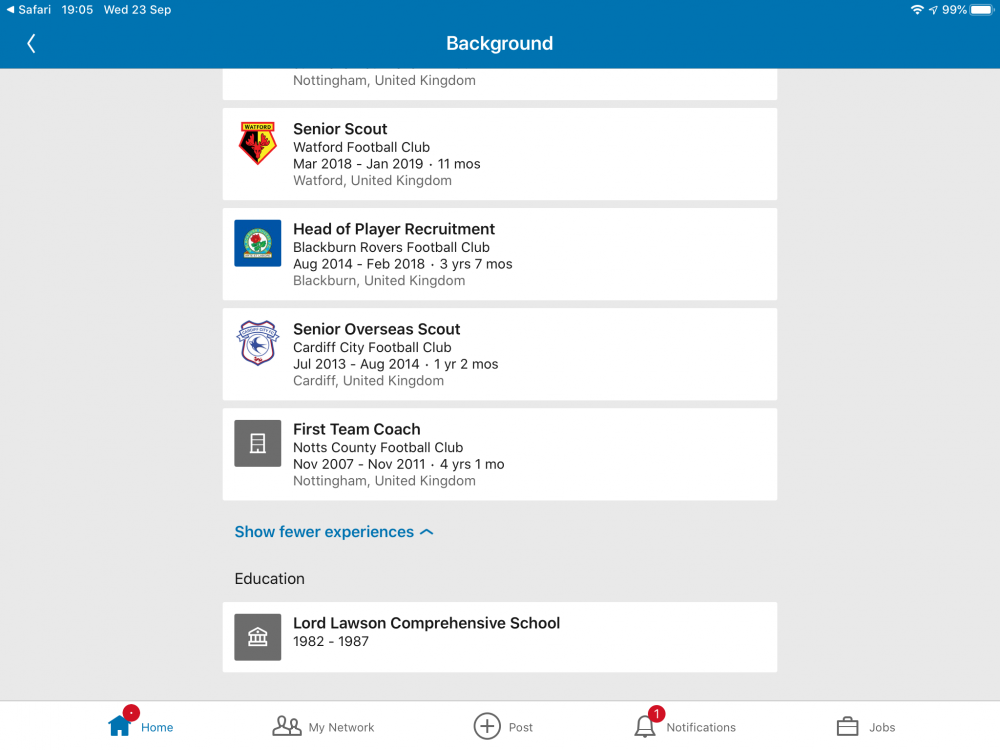
Task: Tap the Watford Football Club logo
Action: [x=257, y=143]
